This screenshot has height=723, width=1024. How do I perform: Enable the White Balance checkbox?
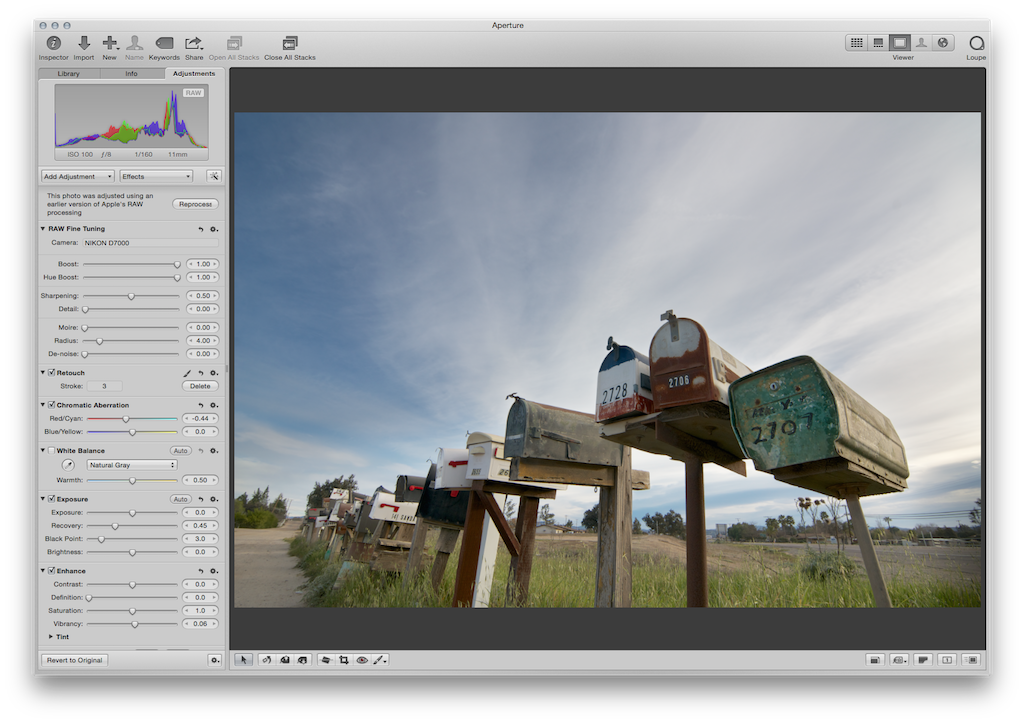click(x=52, y=451)
